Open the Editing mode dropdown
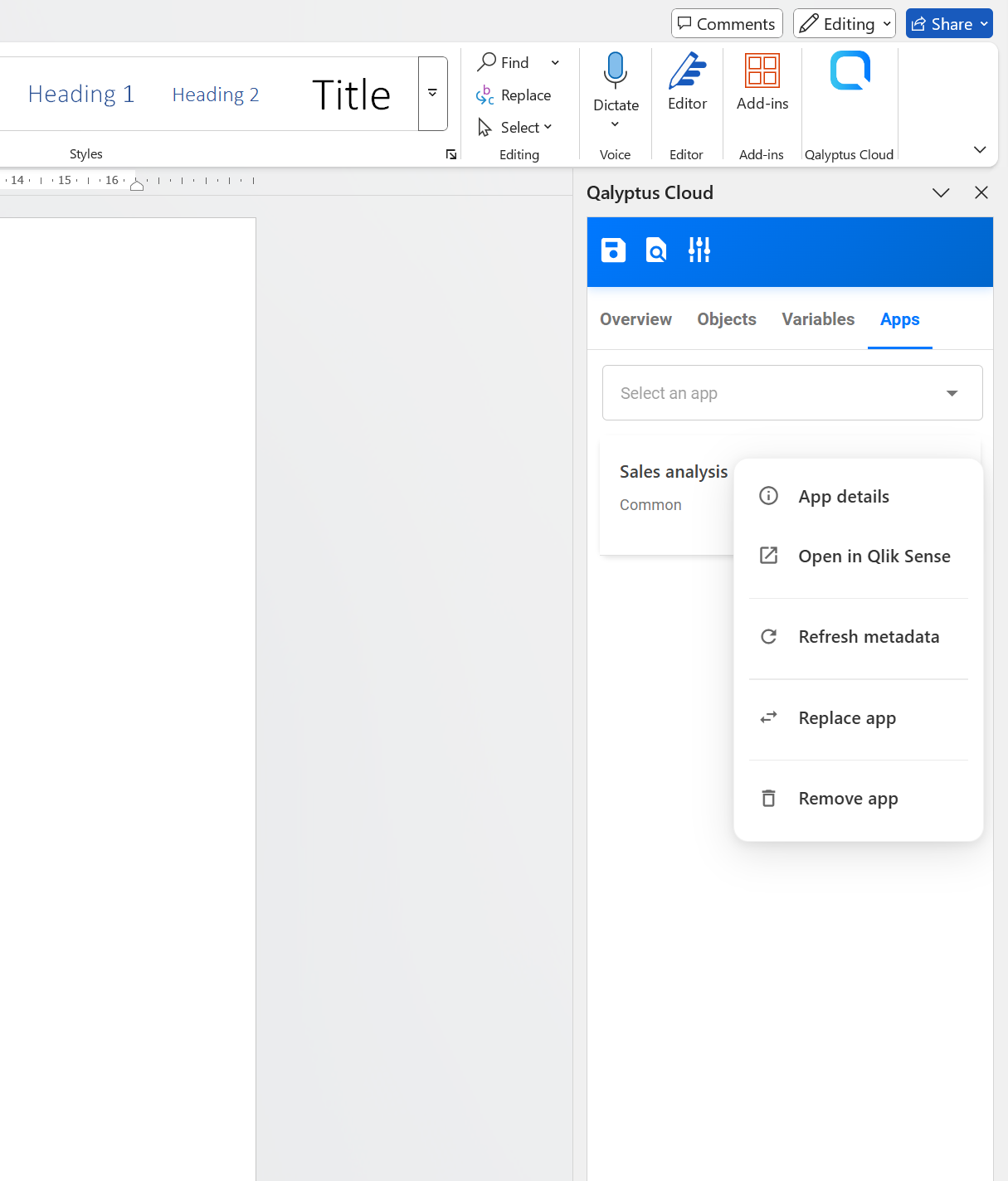 [x=844, y=24]
